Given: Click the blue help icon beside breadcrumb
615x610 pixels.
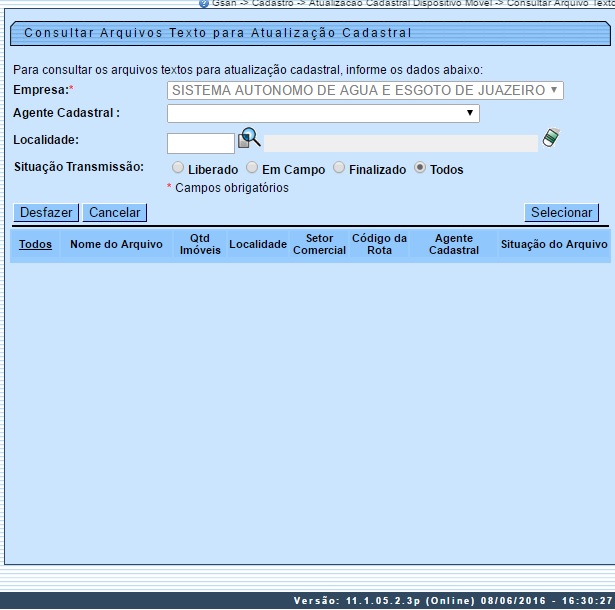Looking at the screenshot, I should (x=204, y=3).
